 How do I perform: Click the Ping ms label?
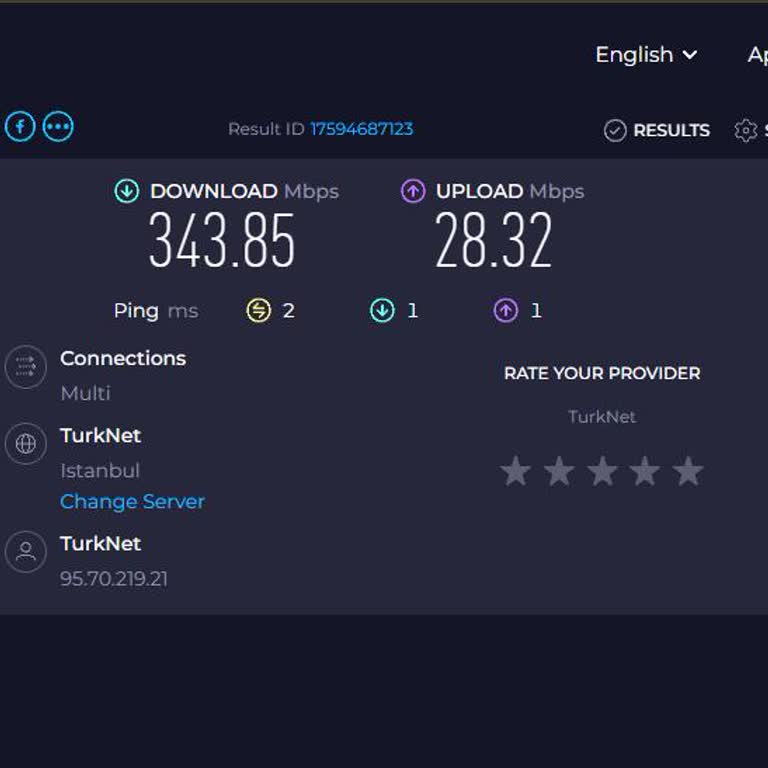pos(156,311)
